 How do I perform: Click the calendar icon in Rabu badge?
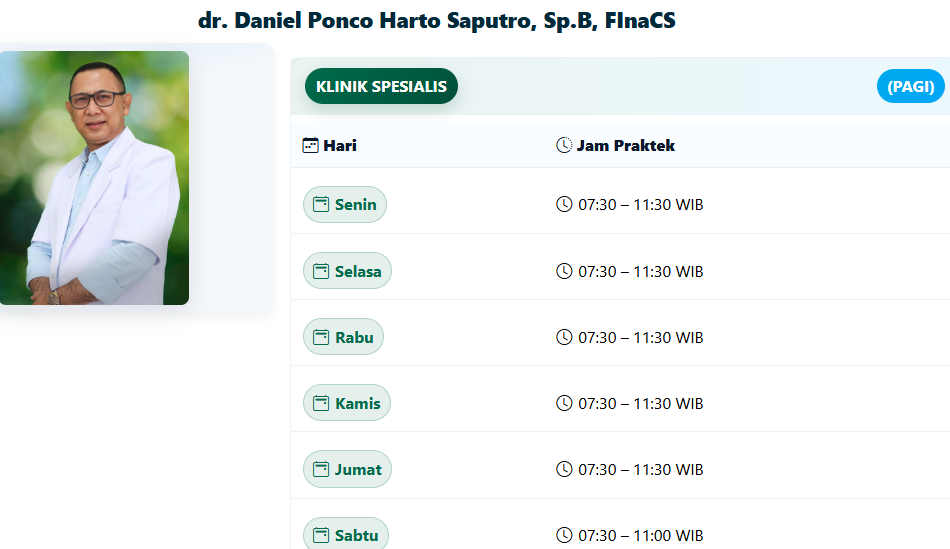point(321,337)
